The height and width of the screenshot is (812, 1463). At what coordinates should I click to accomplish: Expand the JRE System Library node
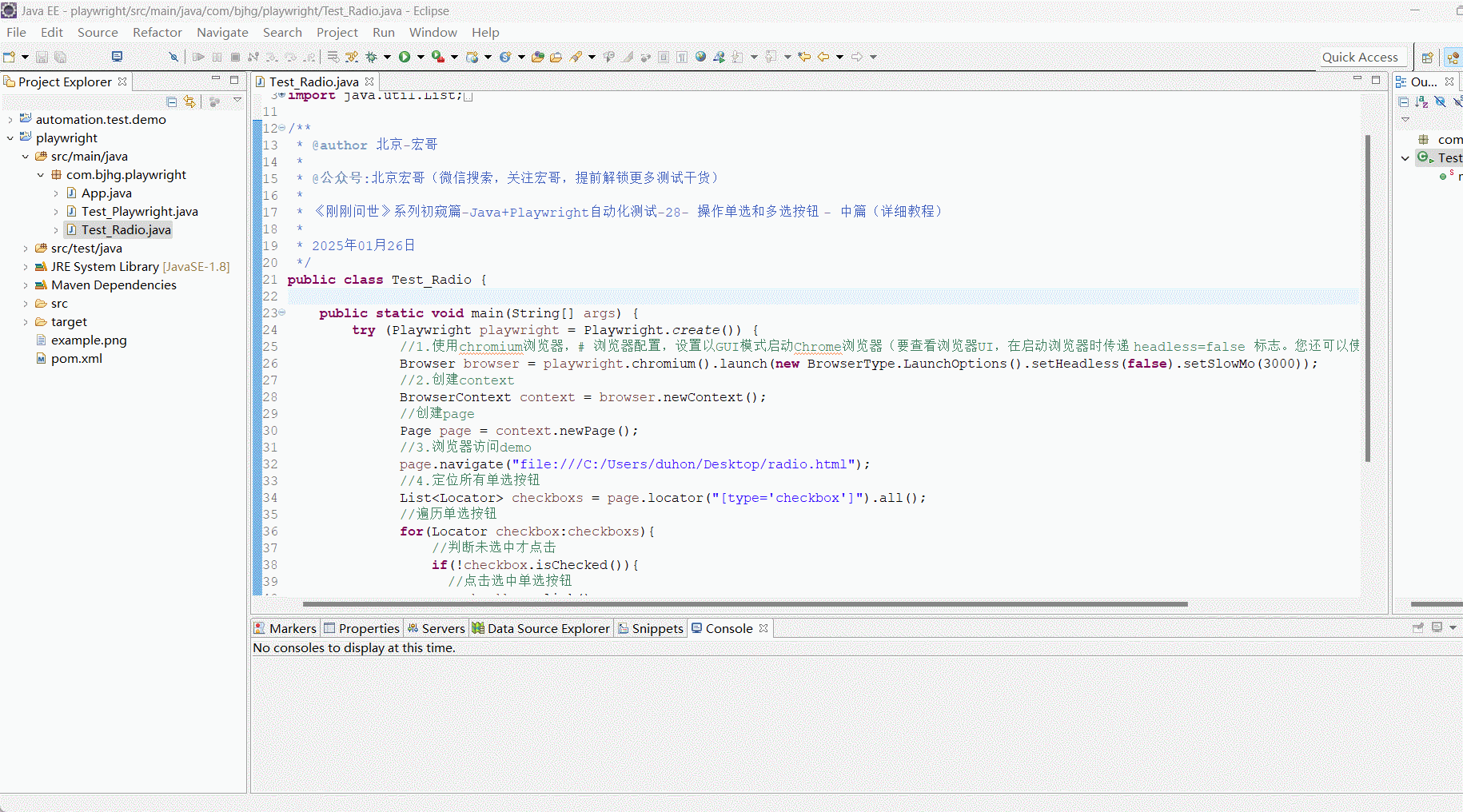[x=25, y=267]
